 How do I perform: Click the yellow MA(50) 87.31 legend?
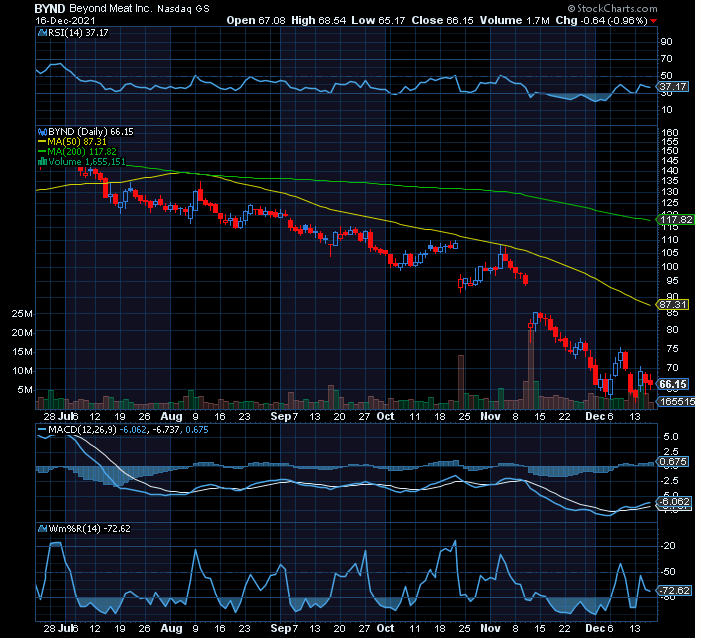72,142
